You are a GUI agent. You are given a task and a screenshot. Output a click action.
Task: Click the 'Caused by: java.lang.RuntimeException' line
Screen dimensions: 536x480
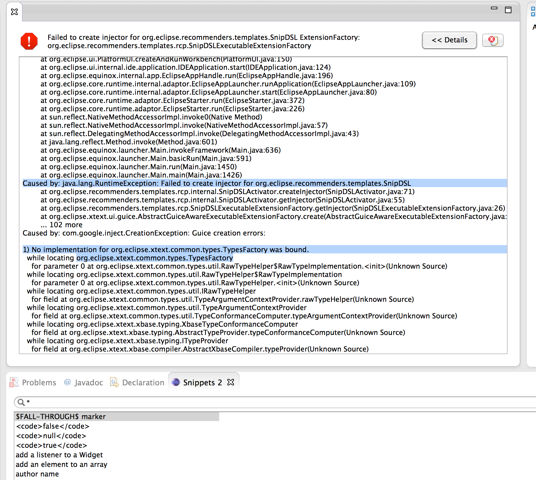pos(265,183)
